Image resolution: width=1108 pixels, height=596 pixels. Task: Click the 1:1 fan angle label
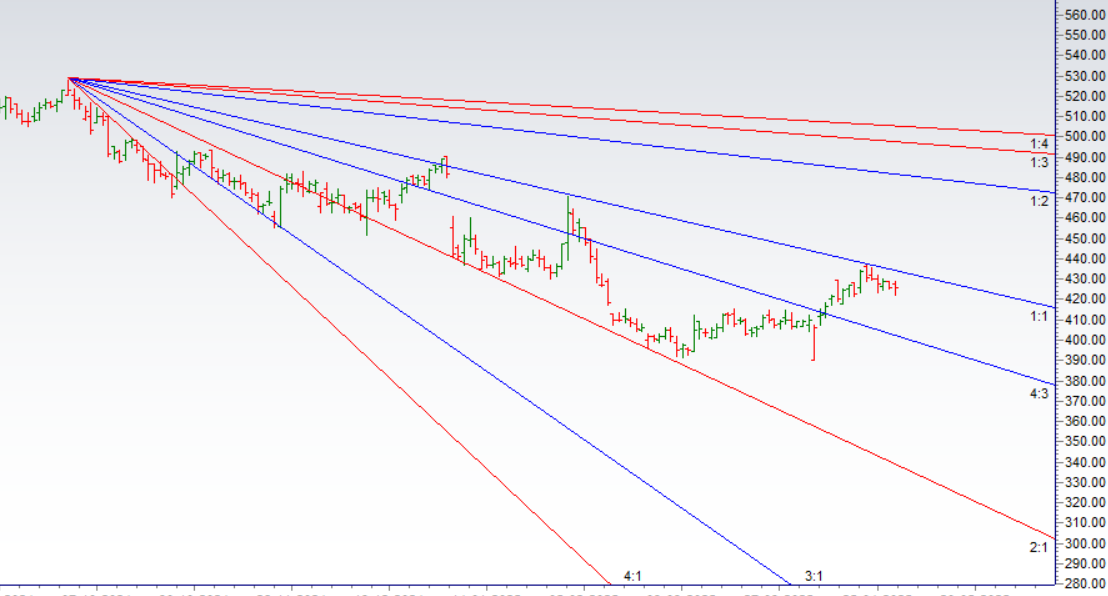[1038, 316]
